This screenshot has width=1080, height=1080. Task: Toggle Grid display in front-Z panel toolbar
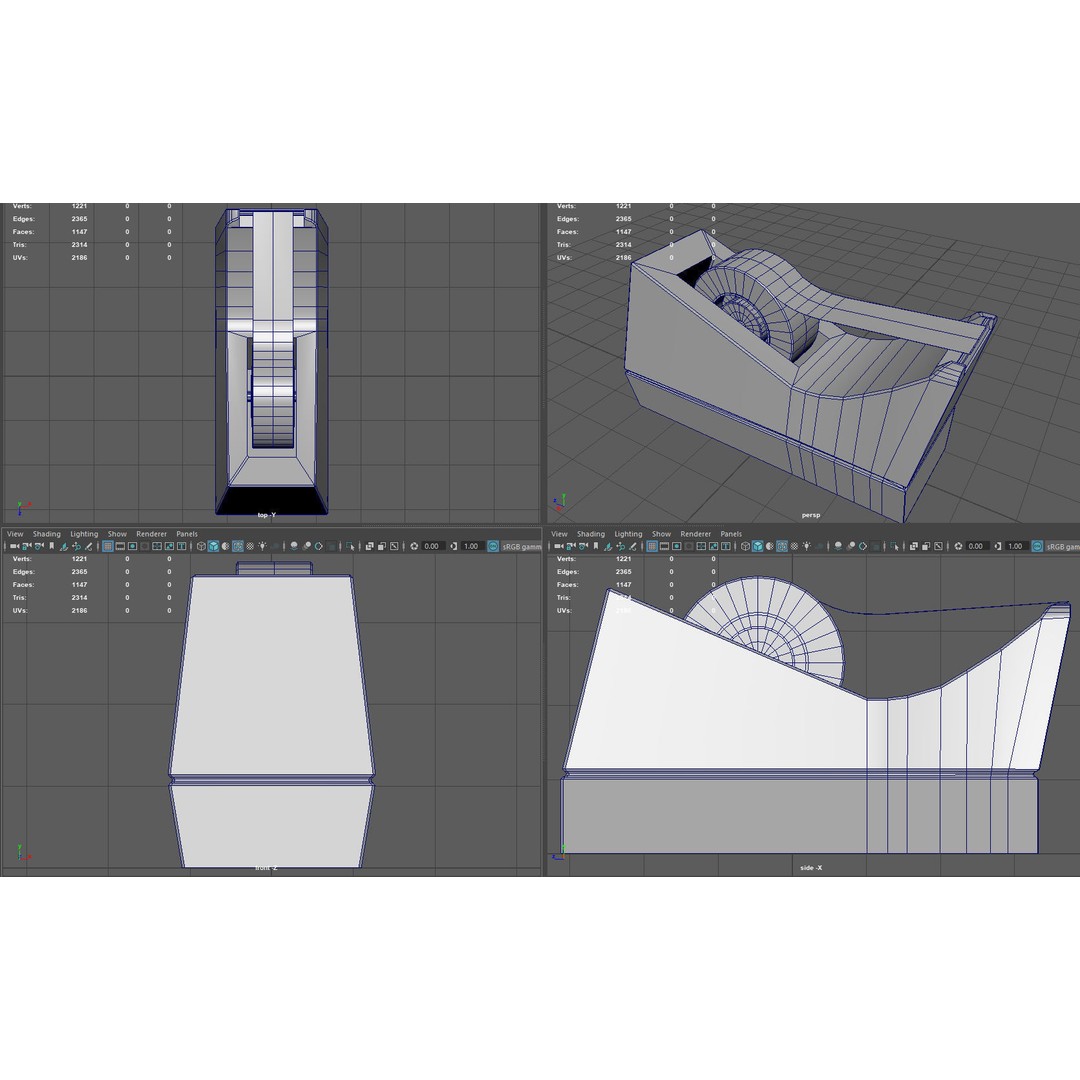point(107,546)
